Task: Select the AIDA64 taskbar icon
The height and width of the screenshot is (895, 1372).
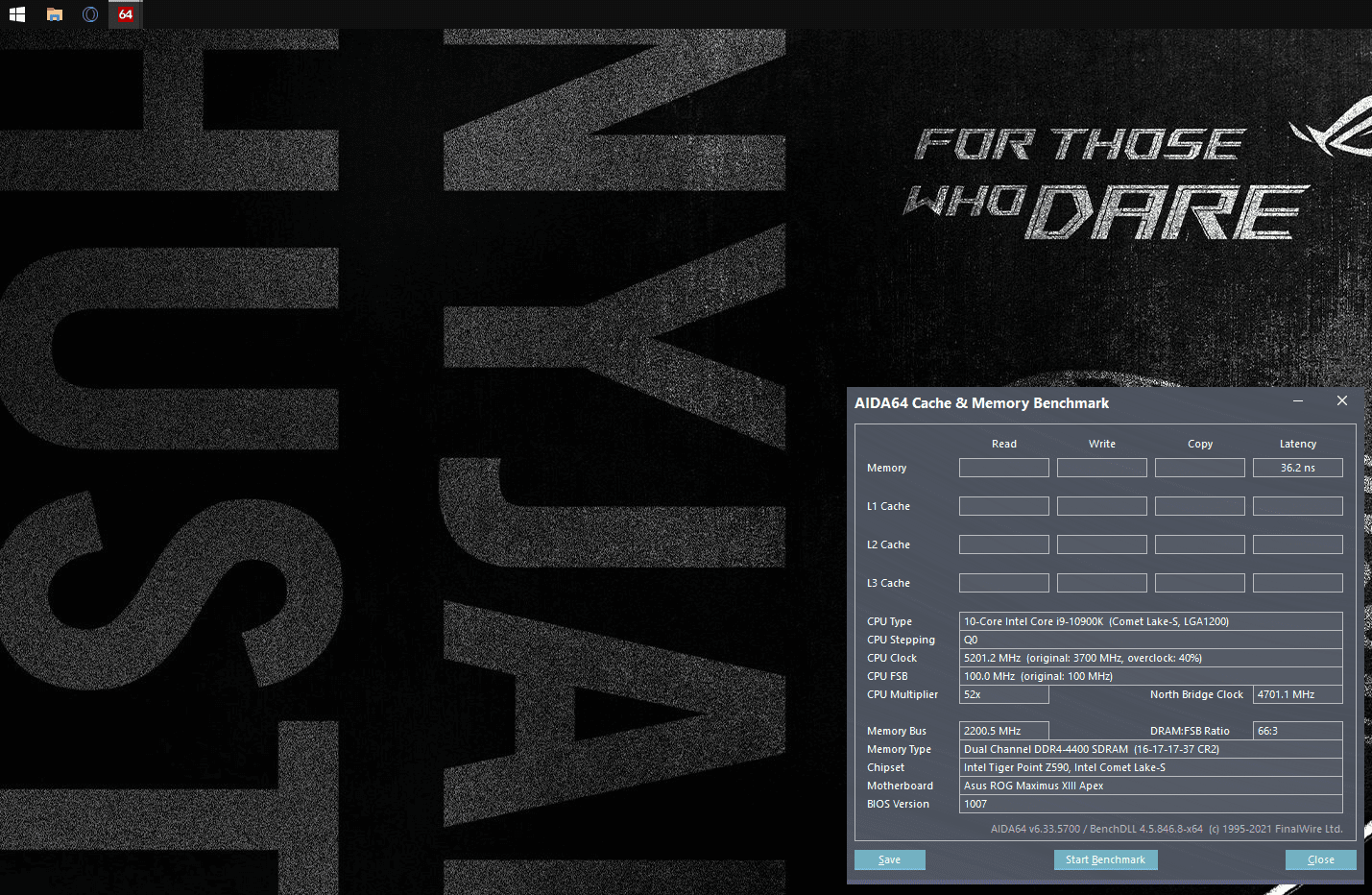Action: (126, 14)
